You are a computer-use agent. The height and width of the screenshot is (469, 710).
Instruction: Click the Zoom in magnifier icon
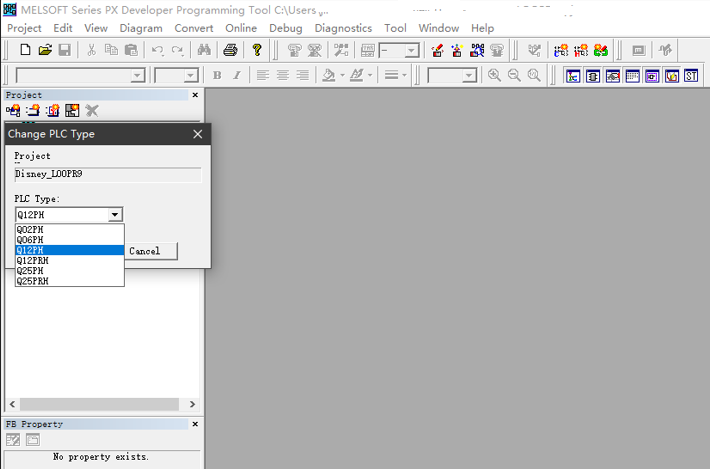[x=494, y=76]
